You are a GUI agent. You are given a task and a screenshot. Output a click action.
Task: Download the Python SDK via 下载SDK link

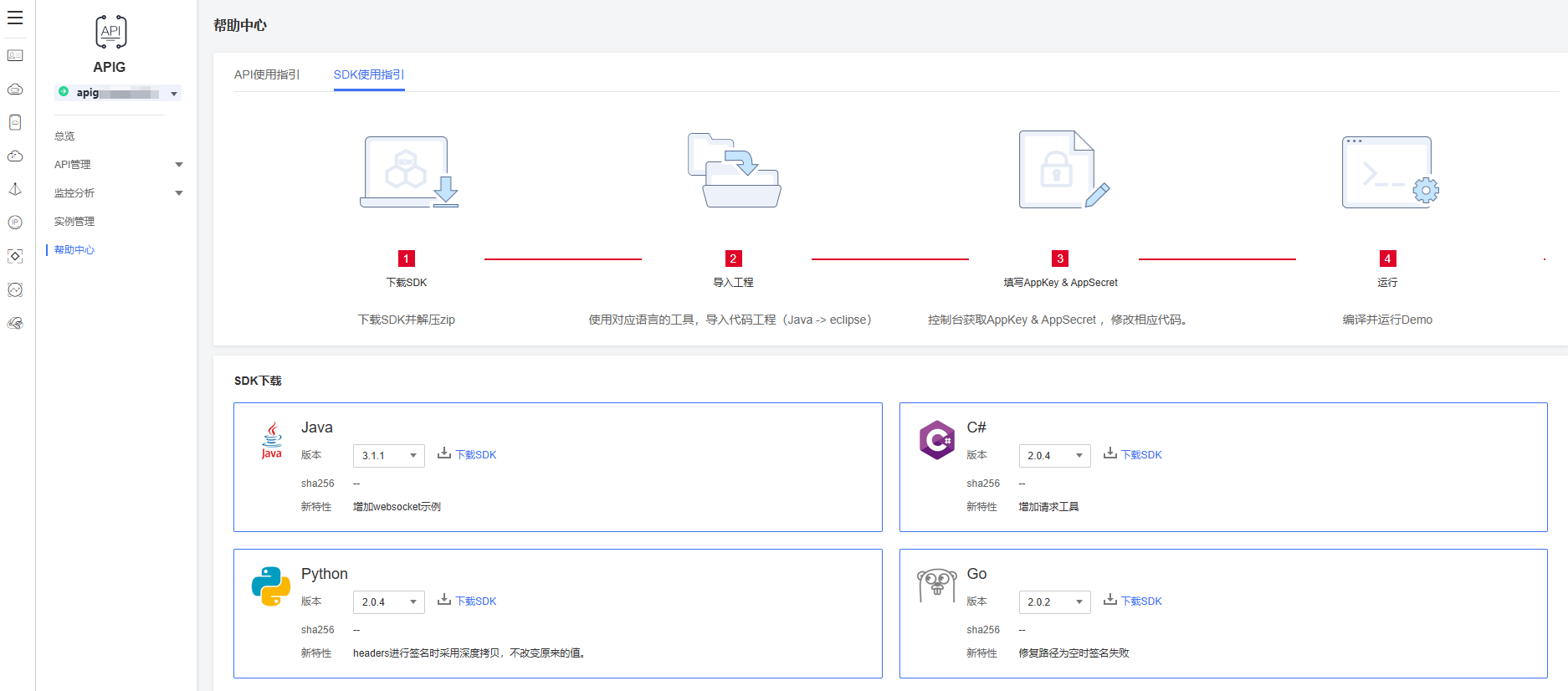[x=476, y=601]
